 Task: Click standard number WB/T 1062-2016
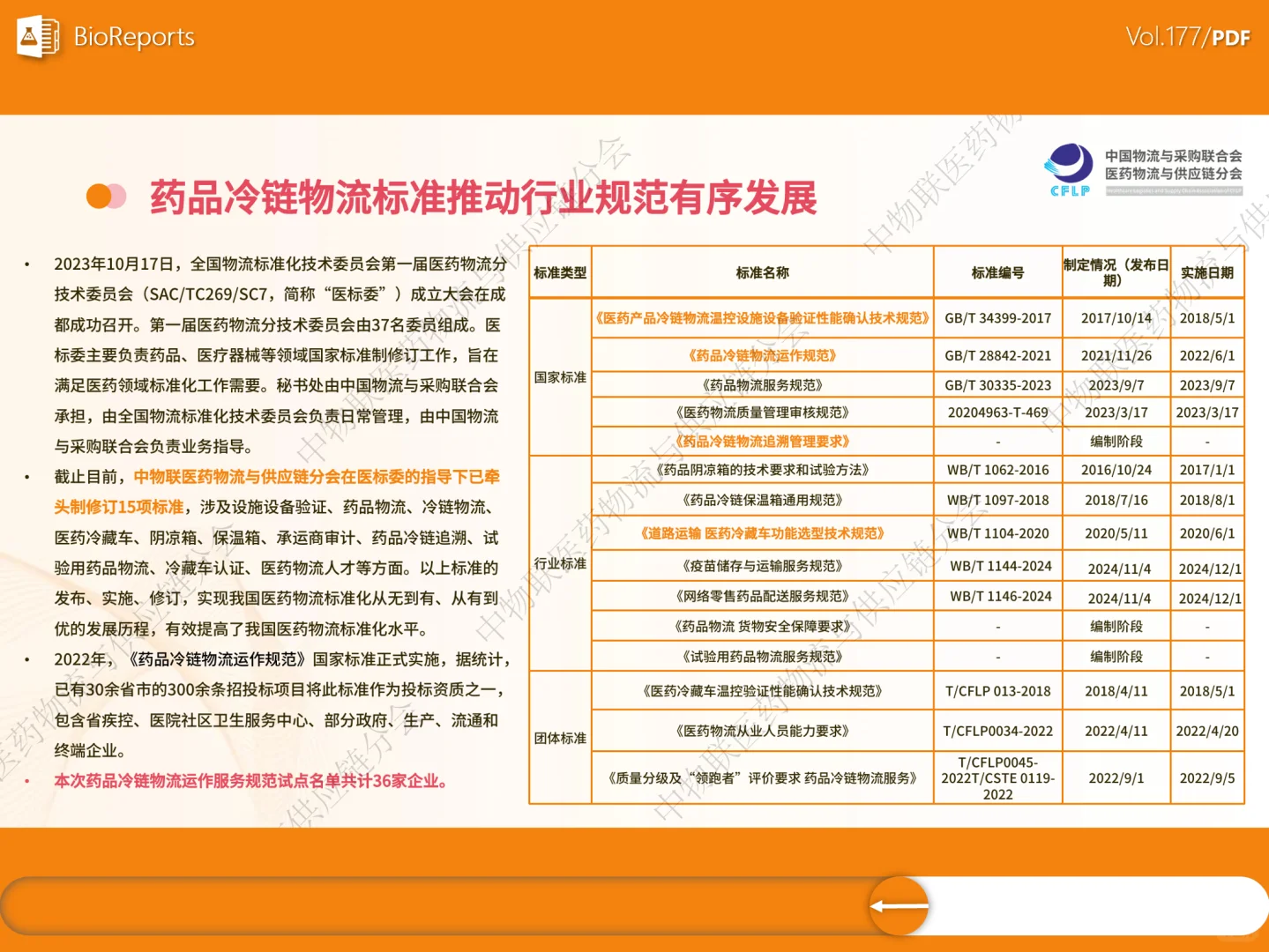point(998,471)
